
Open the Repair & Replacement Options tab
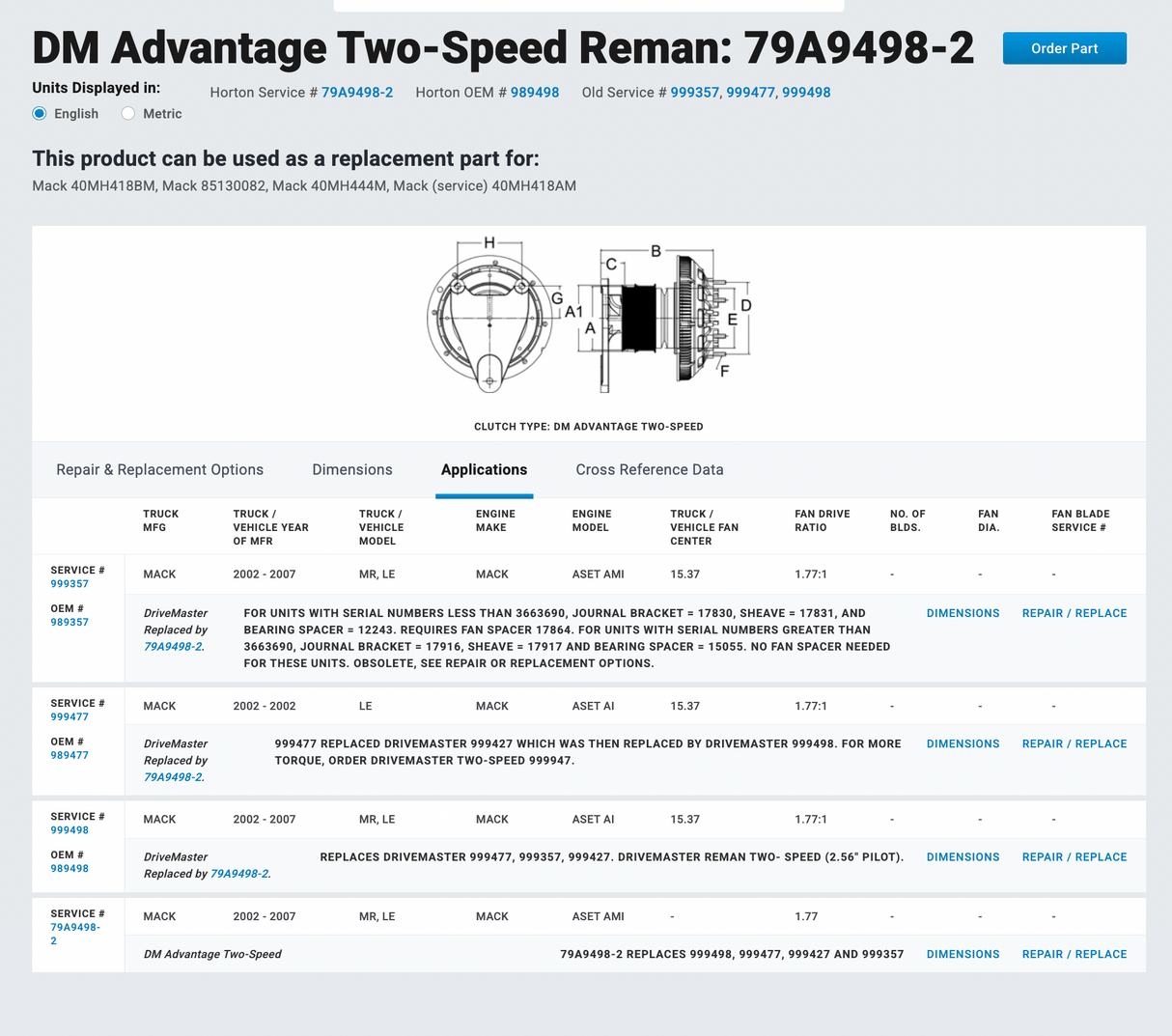point(159,470)
